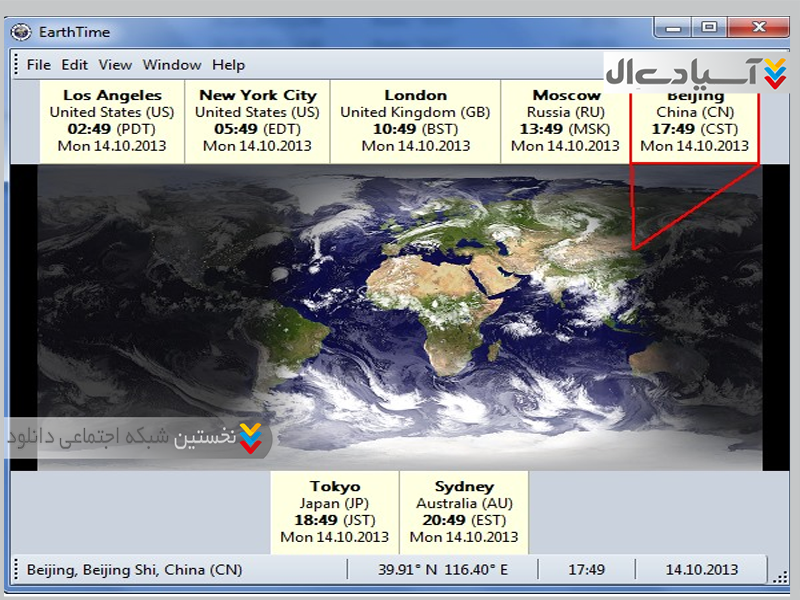Open the View menu

coord(115,65)
